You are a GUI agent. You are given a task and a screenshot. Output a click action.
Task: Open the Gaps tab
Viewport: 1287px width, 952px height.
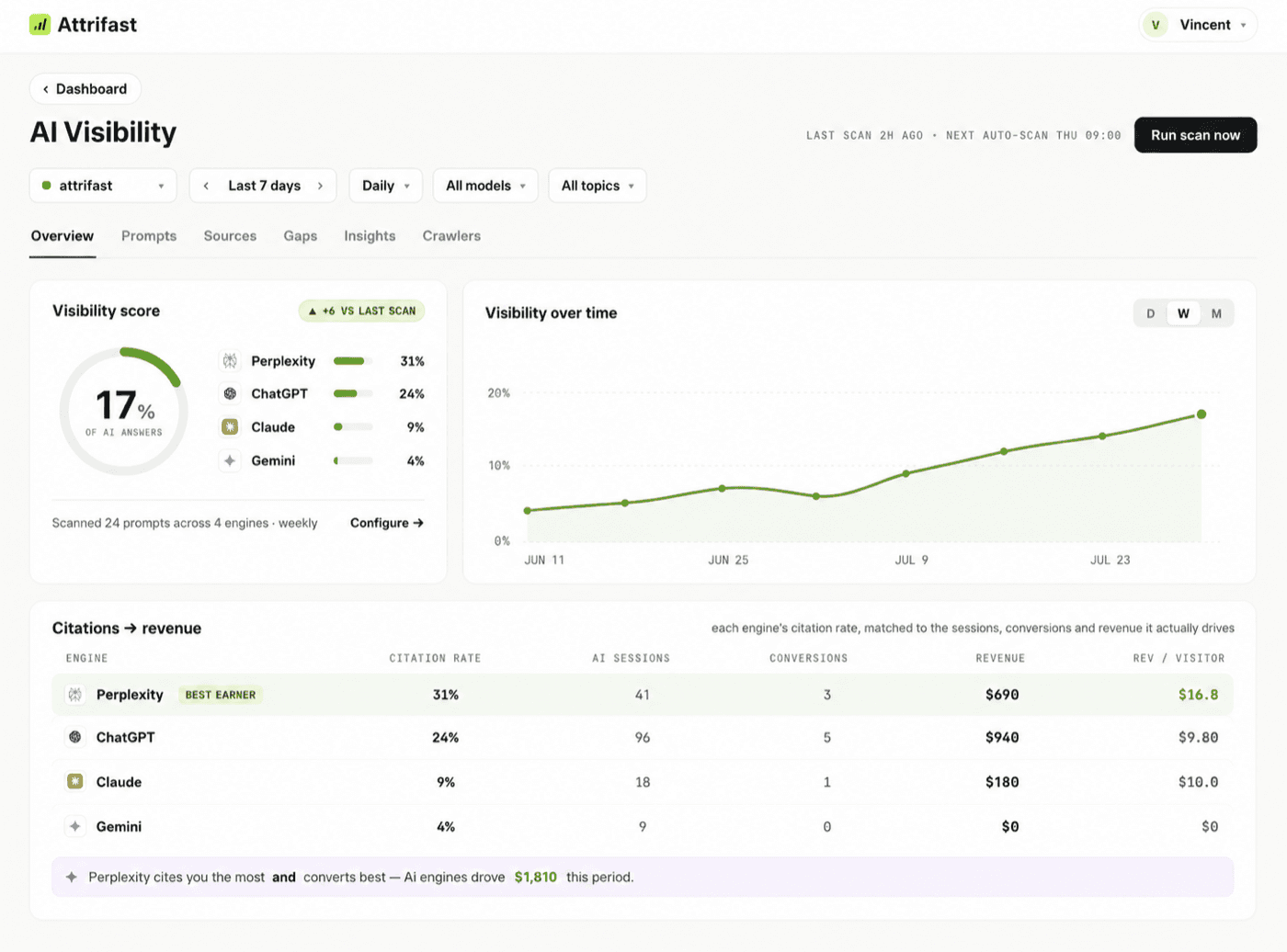click(301, 236)
